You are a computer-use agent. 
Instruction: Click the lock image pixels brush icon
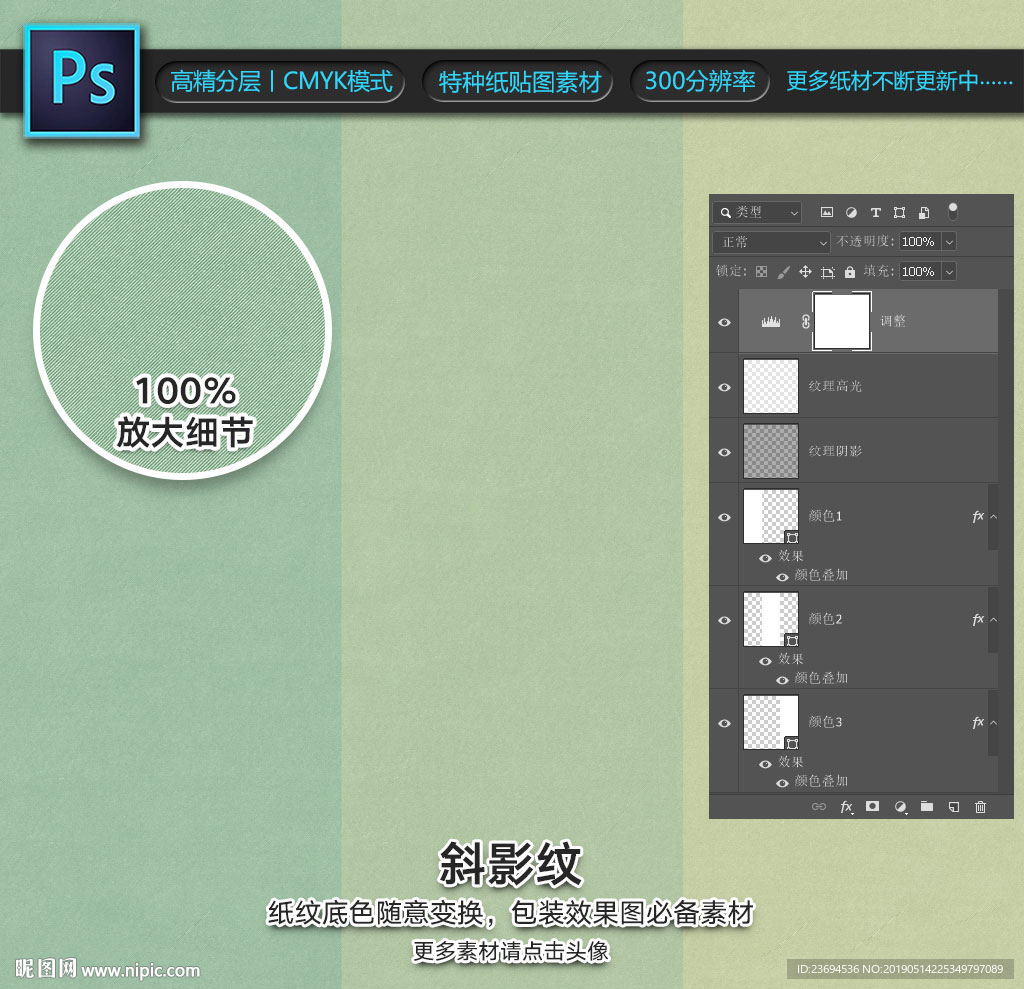783,272
